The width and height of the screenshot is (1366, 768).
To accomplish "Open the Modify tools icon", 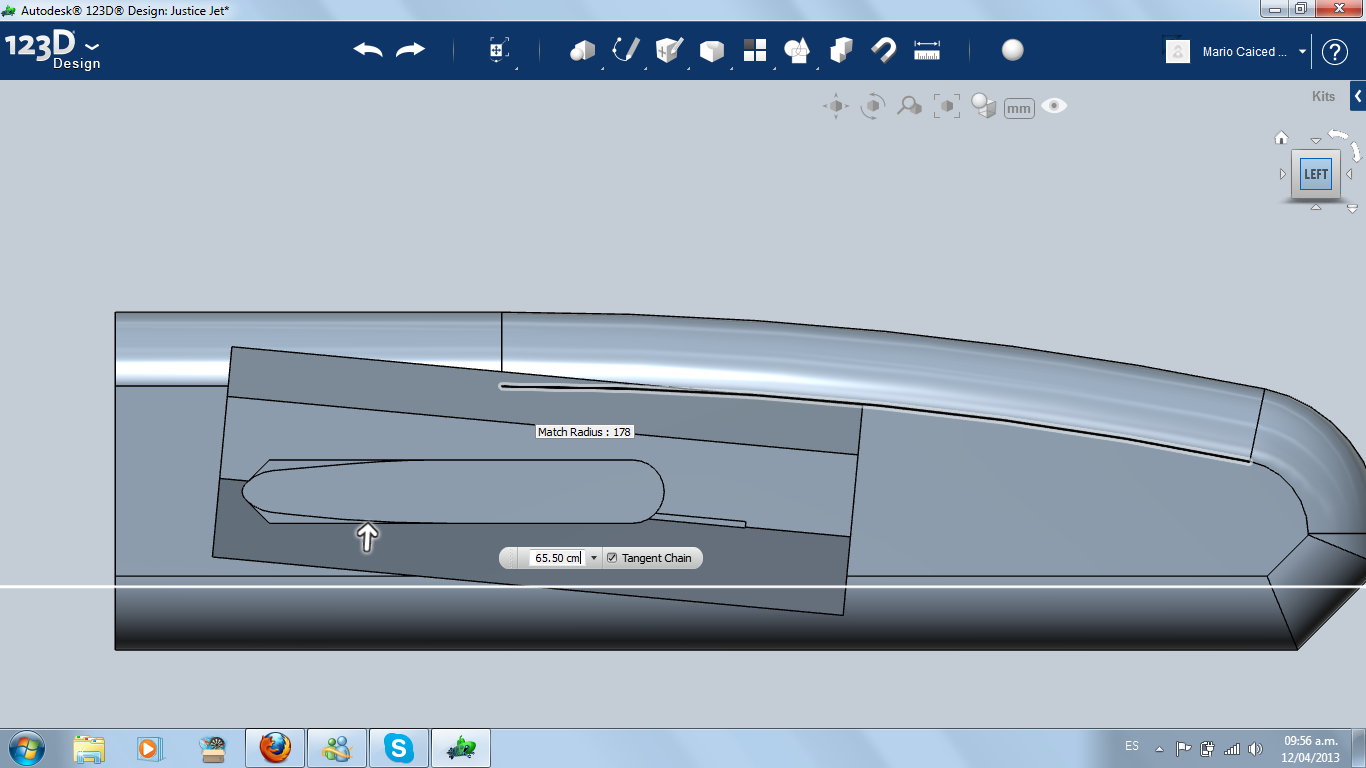I will tap(711, 50).
